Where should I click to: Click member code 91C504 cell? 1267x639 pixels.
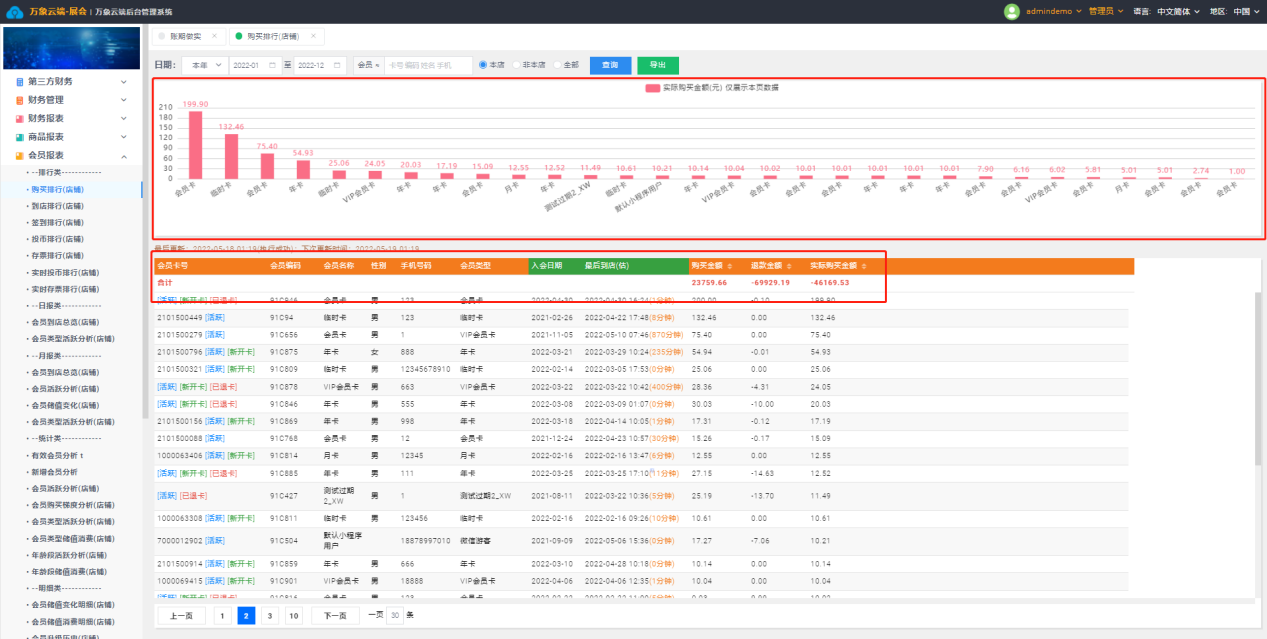[284, 540]
